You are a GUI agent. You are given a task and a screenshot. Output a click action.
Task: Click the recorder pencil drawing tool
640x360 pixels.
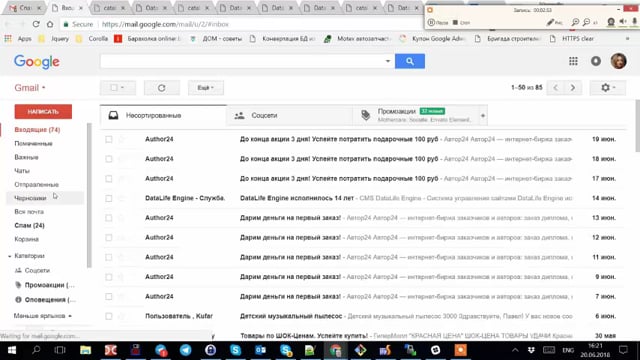554,22
